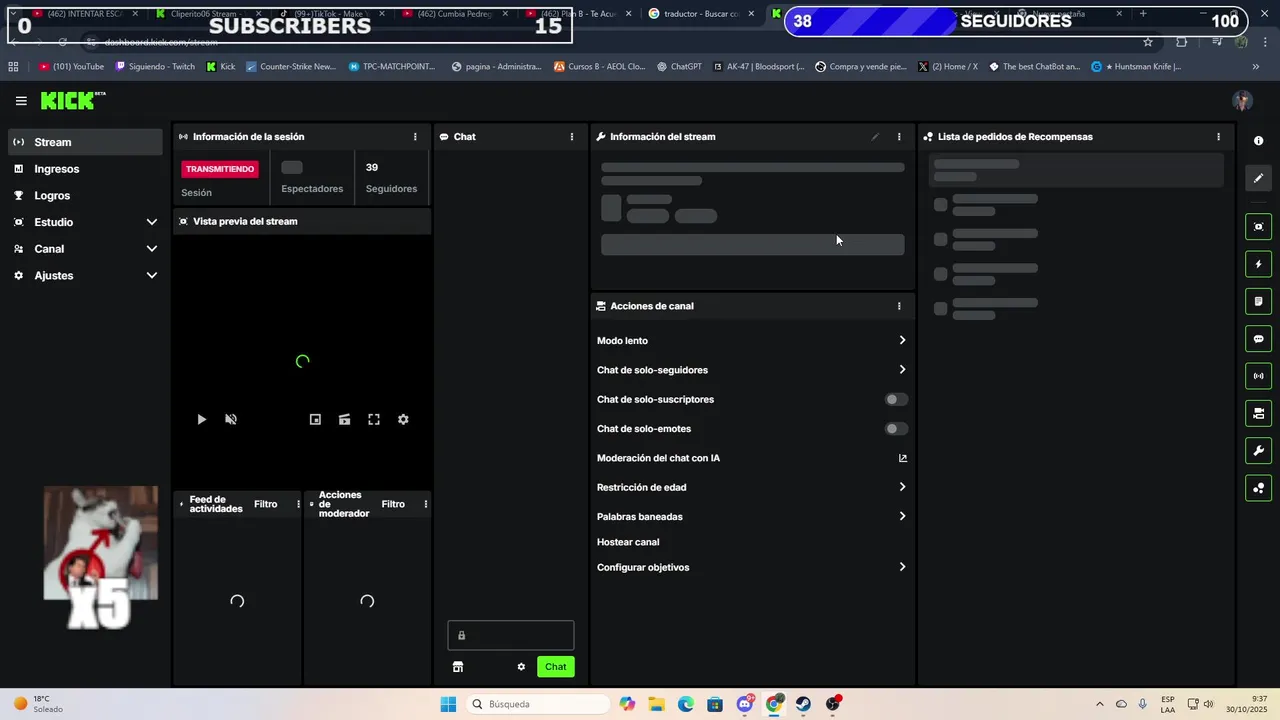Open OBS Studio from the taskbar

(833, 704)
